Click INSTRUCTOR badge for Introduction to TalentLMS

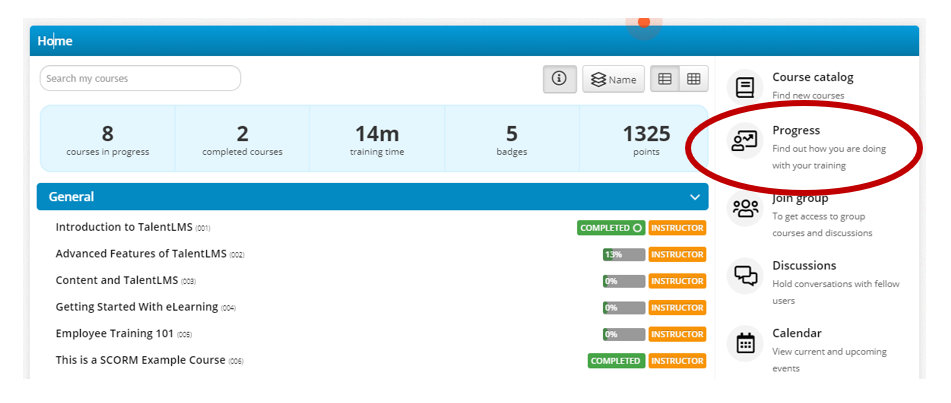tap(677, 228)
